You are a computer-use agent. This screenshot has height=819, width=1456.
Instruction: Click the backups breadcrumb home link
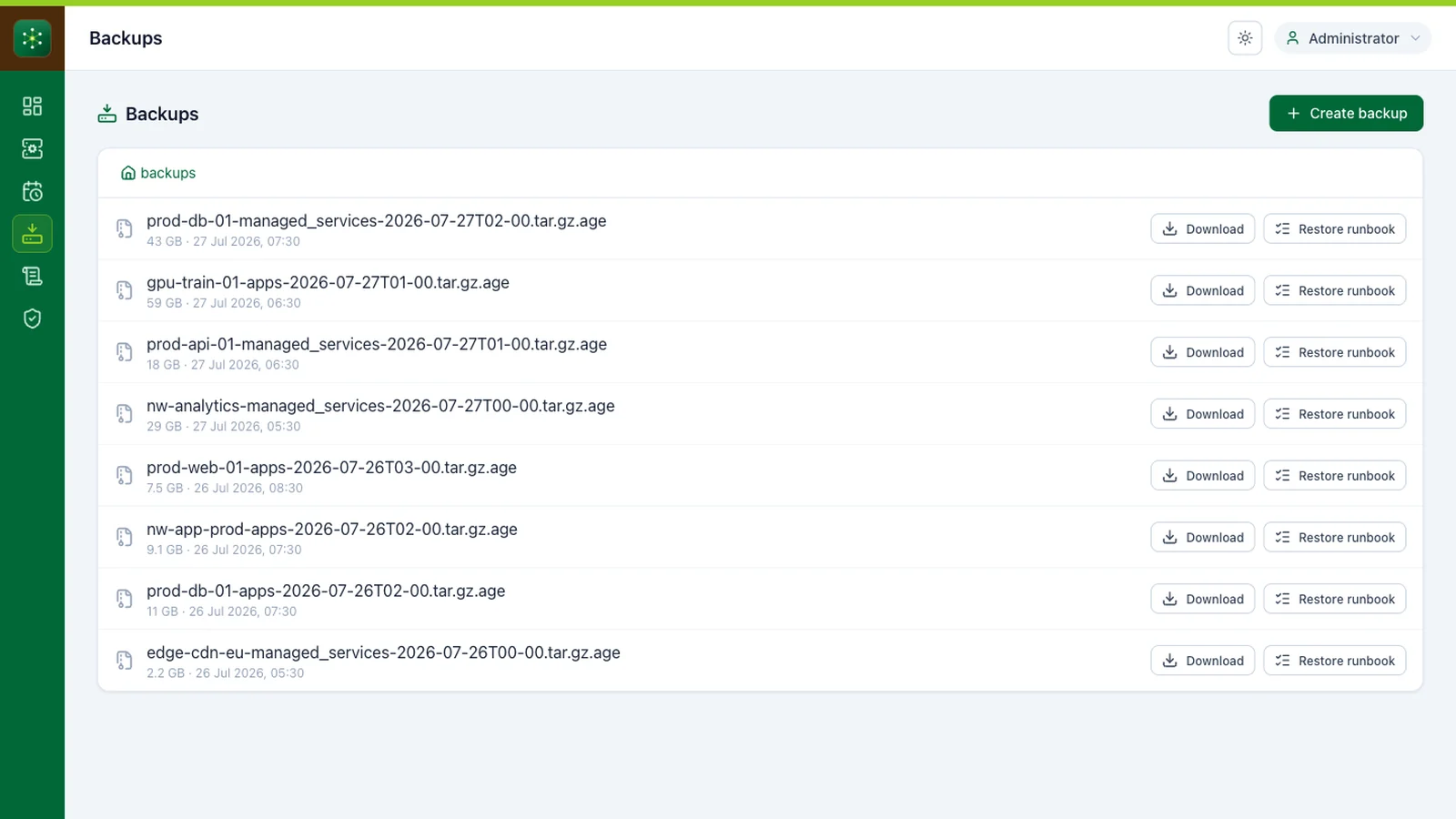[x=158, y=173]
